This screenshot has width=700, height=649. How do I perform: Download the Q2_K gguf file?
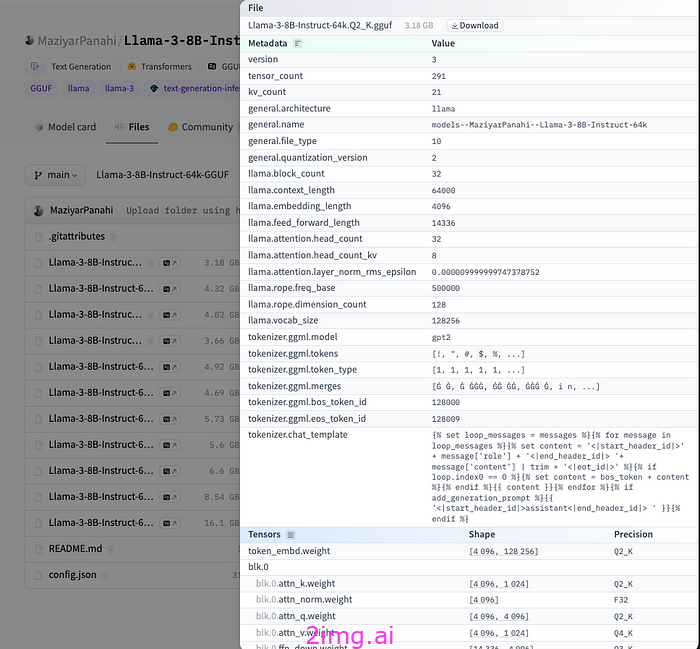[475, 25]
